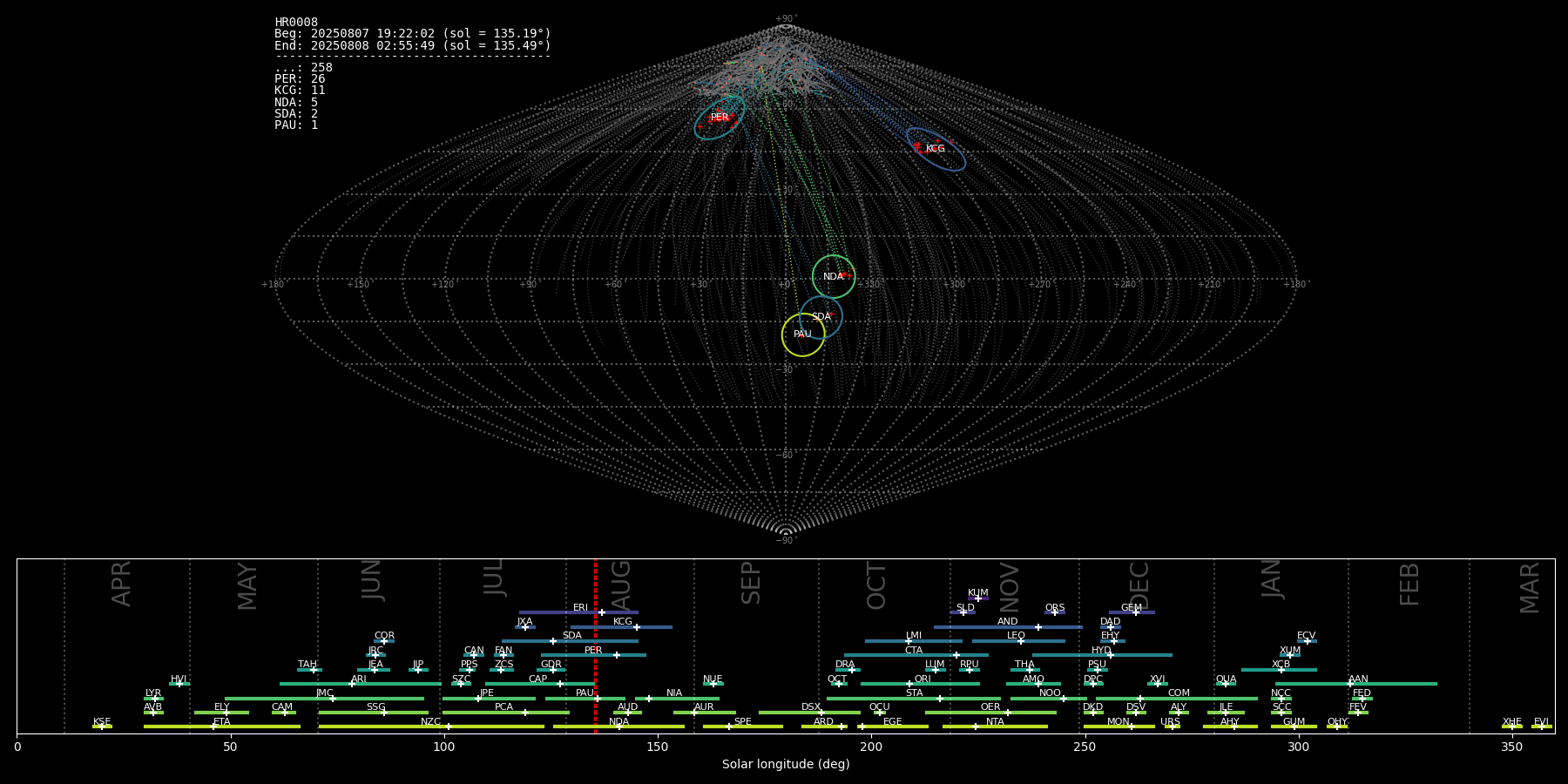Click the ORI shower label in the timeline

point(923,679)
